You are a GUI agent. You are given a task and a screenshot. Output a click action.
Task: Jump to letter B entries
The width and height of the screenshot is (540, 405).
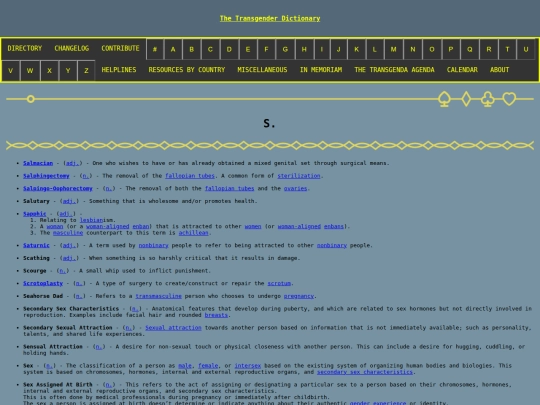tap(191, 49)
